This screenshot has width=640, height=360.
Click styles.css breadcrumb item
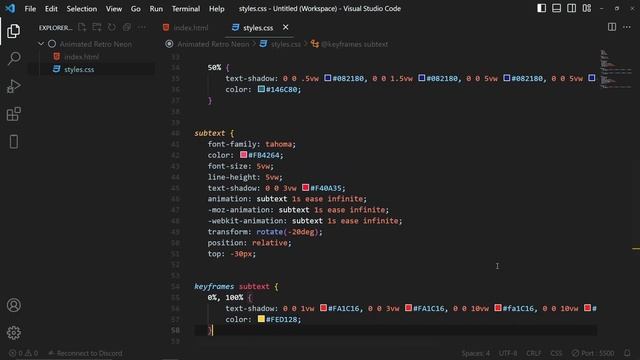click(x=285, y=44)
